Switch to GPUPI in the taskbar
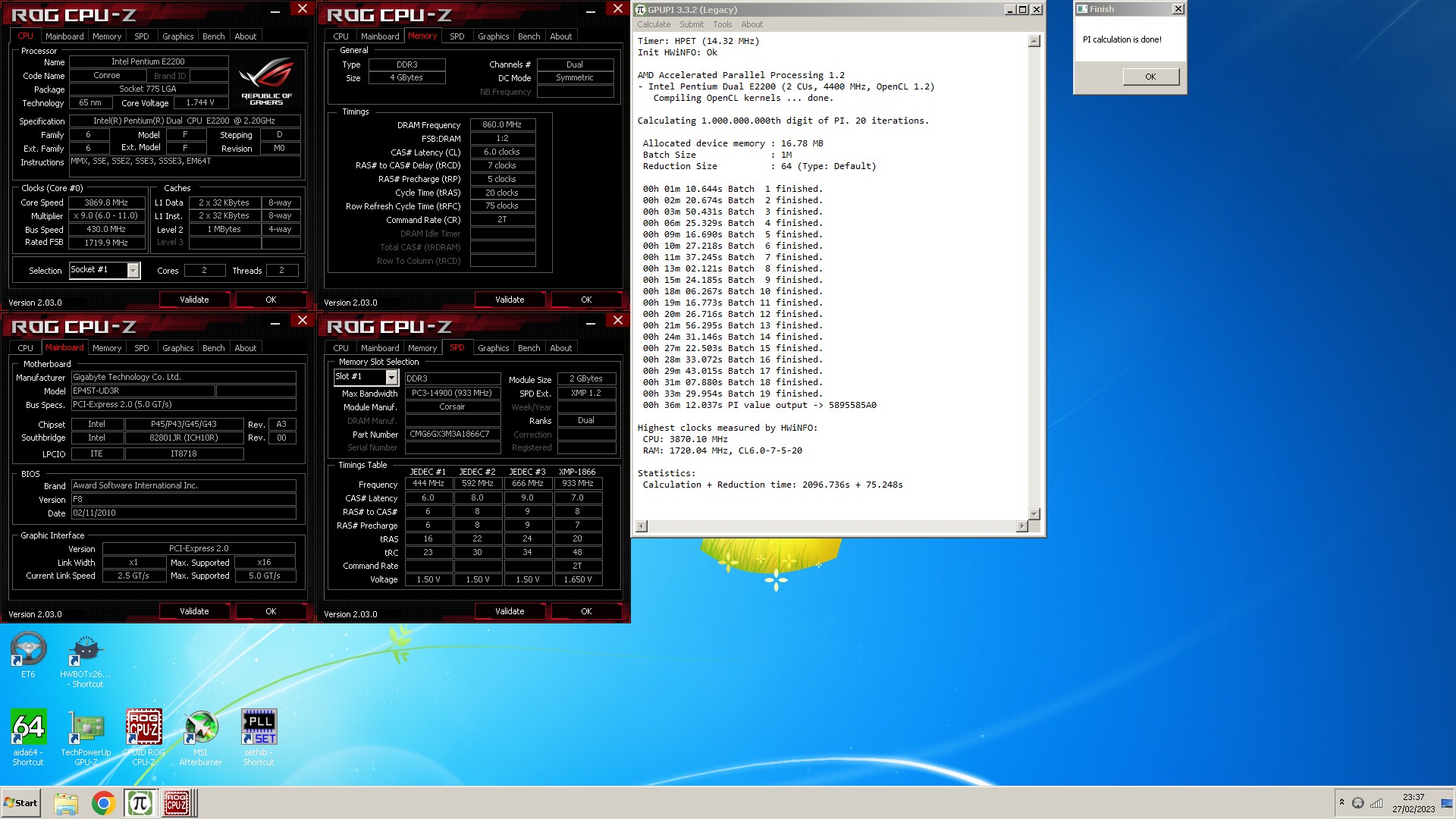This screenshot has height=819, width=1456. click(140, 803)
